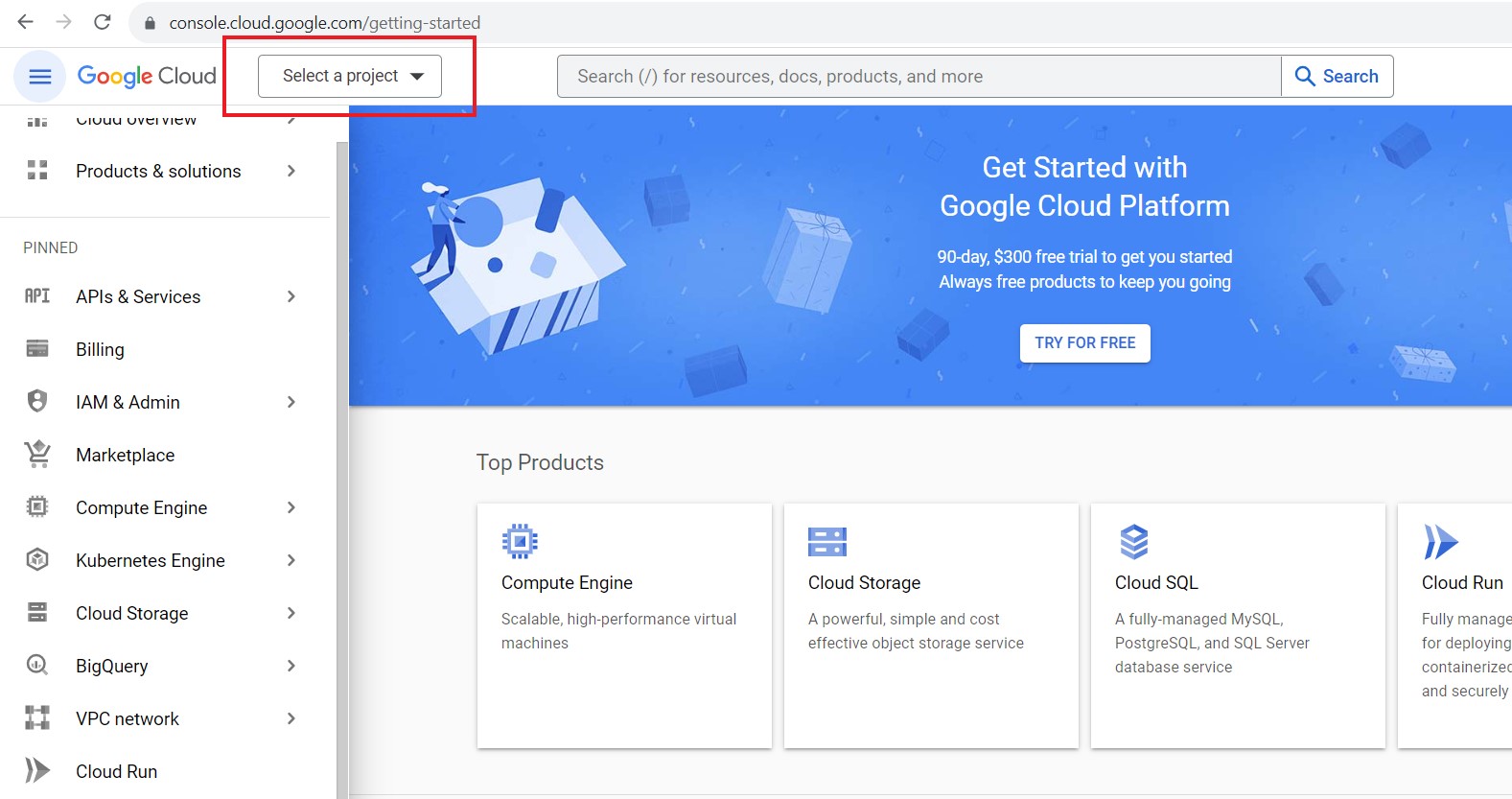Open the Cloud Storage product card title
This screenshot has width=1512, height=799.
click(864, 582)
